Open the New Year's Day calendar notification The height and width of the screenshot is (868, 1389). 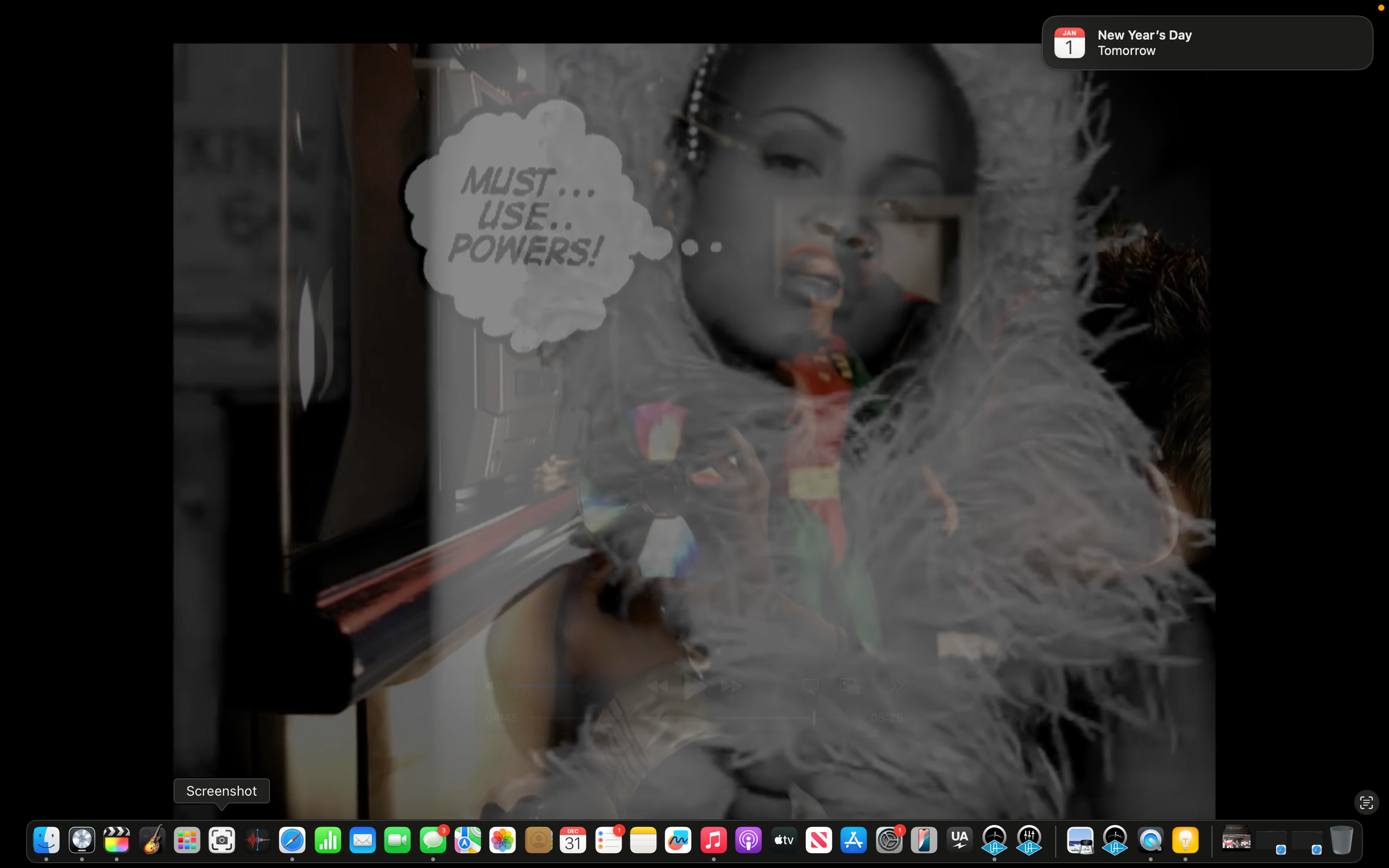pyautogui.click(x=1207, y=43)
